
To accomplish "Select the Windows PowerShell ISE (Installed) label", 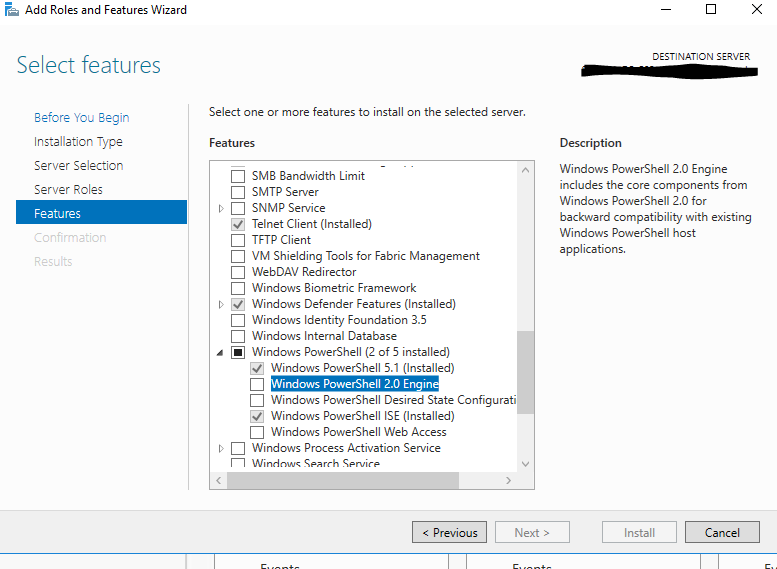I will click(x=363, y=416).
